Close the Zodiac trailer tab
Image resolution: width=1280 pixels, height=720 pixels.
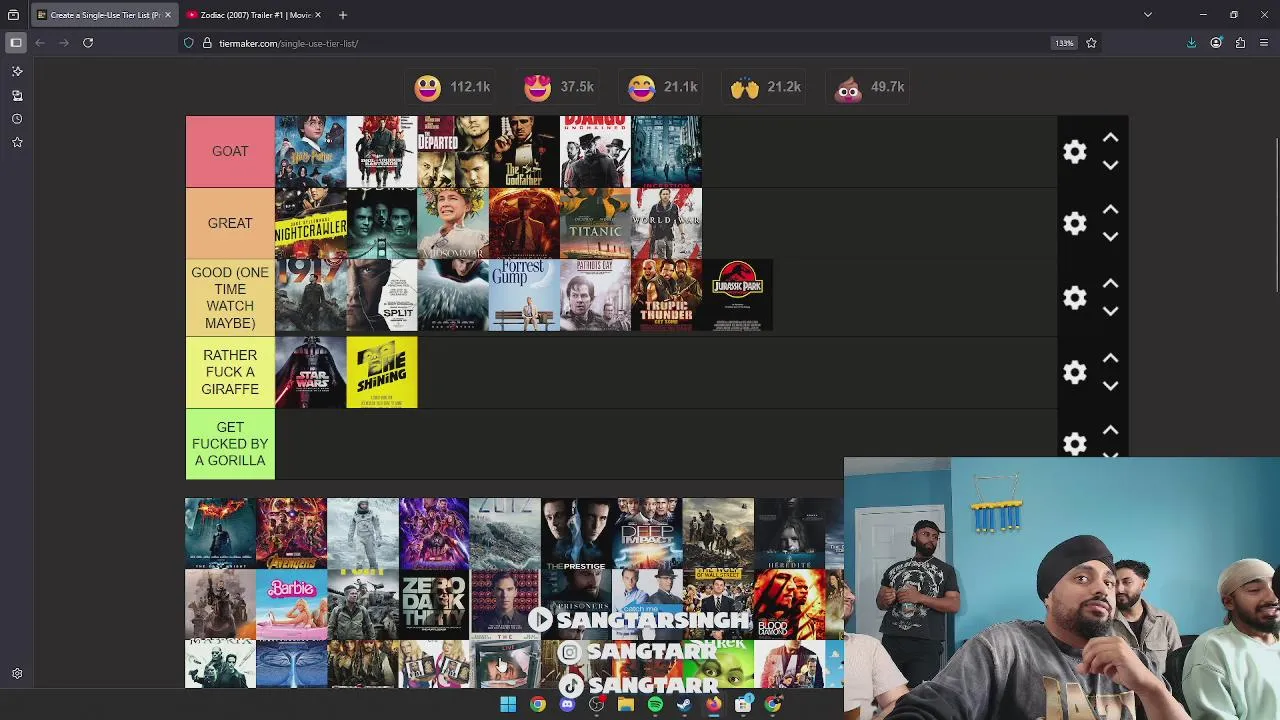(318, 15)
